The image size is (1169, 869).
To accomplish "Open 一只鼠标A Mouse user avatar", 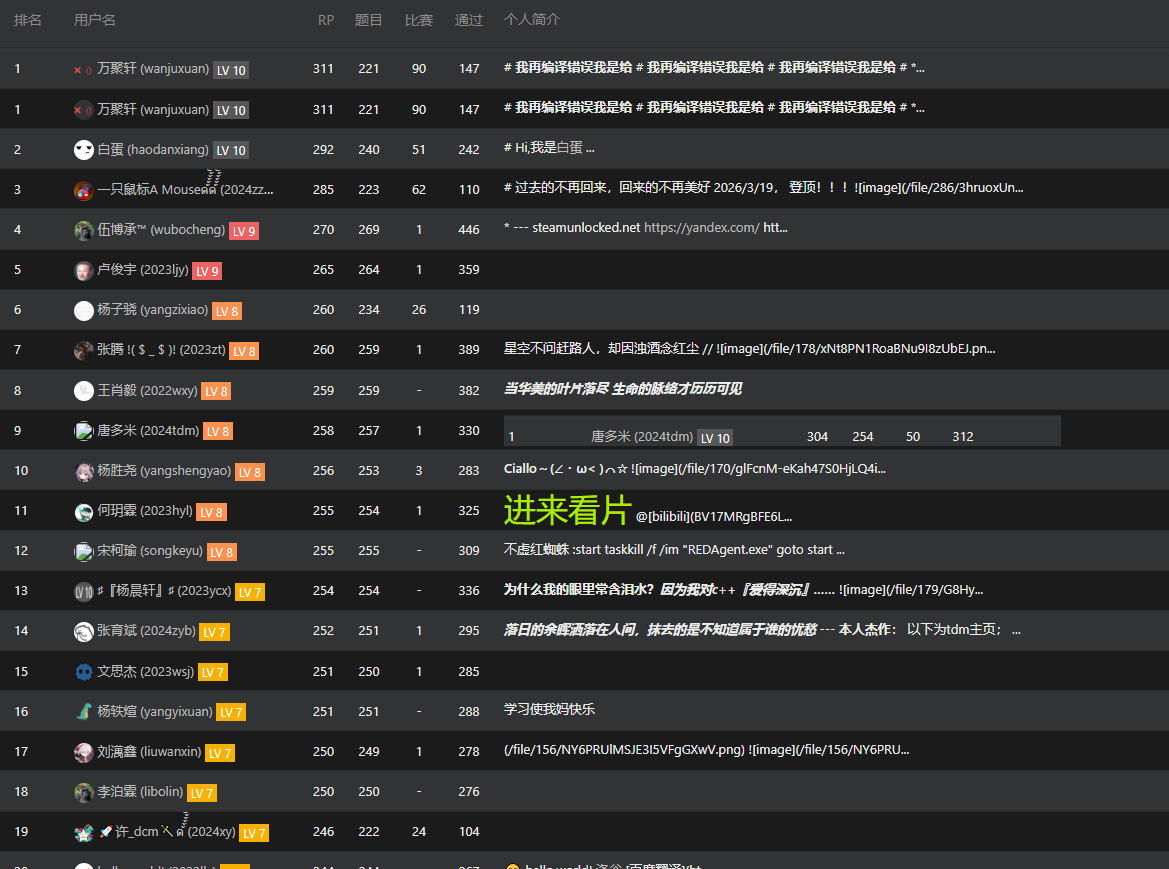I will click(x=84, y=190).
